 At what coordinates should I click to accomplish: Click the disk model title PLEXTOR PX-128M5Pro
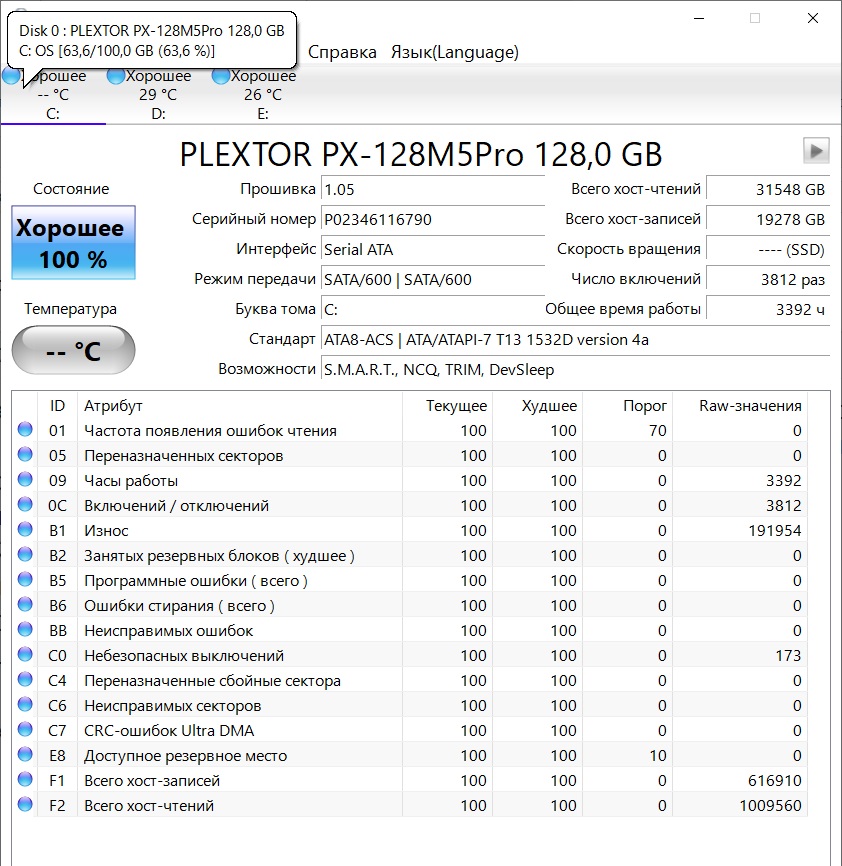click(x=421, y=154)
